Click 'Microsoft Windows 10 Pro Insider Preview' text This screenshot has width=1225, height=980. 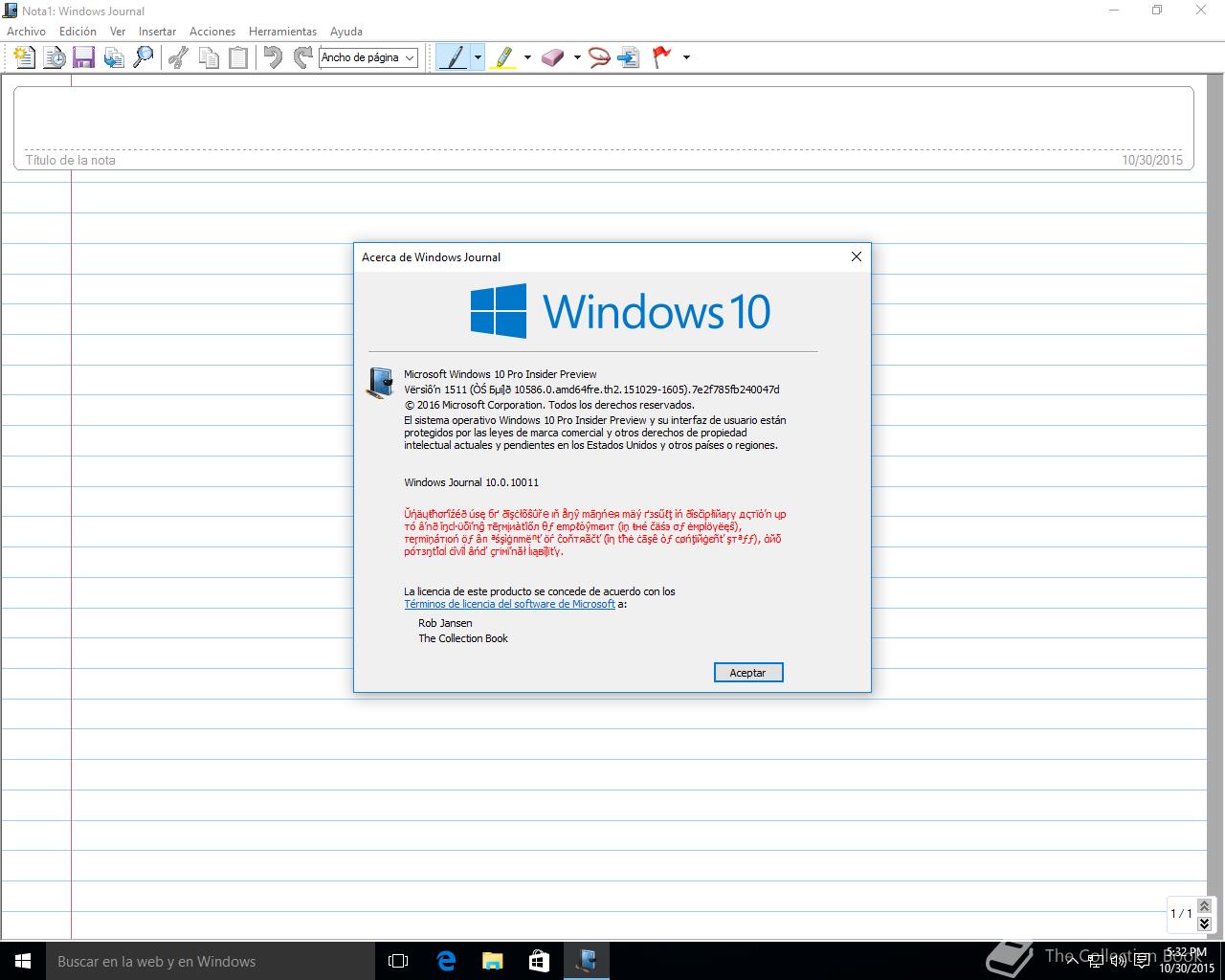tap(500, 374)
